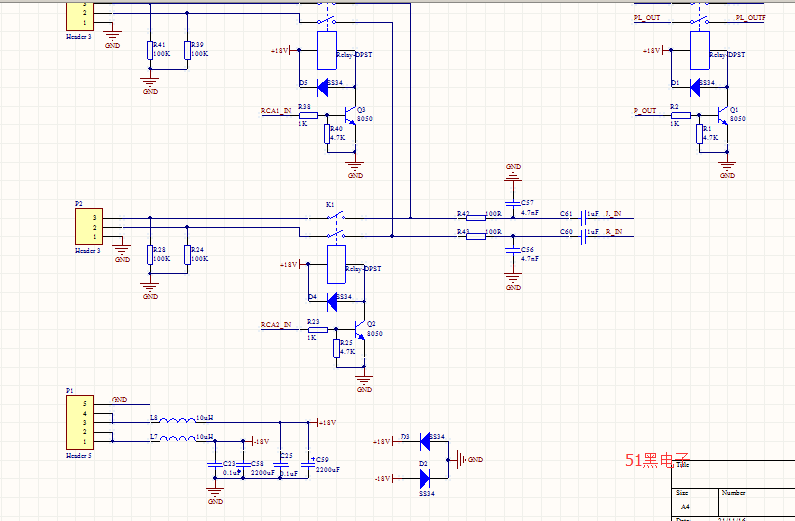Select capacitor C23 0.1uF symbol
Image resolution: width=795 pixels, height=521 pixels.
click(215, 464)
